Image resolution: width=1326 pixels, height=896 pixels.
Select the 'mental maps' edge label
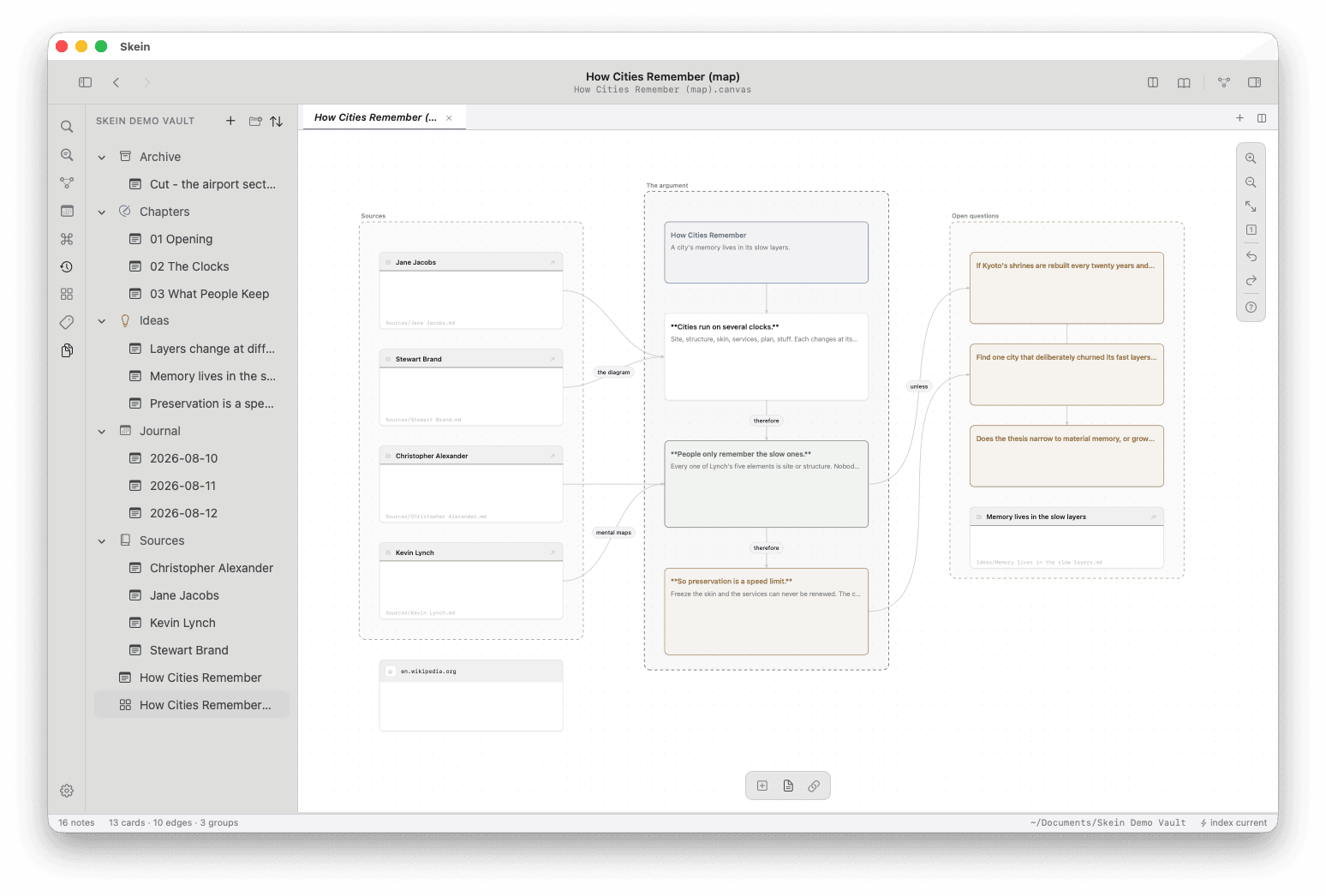[x=613, y=533]
